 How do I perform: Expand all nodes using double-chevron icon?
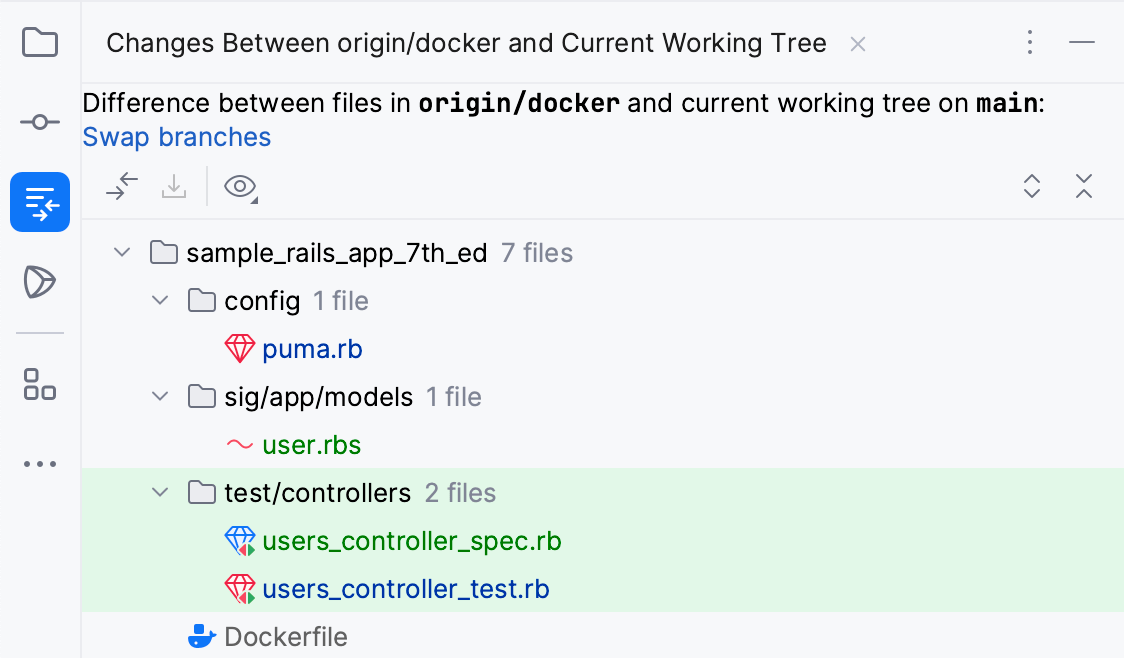click(1031, 186)
